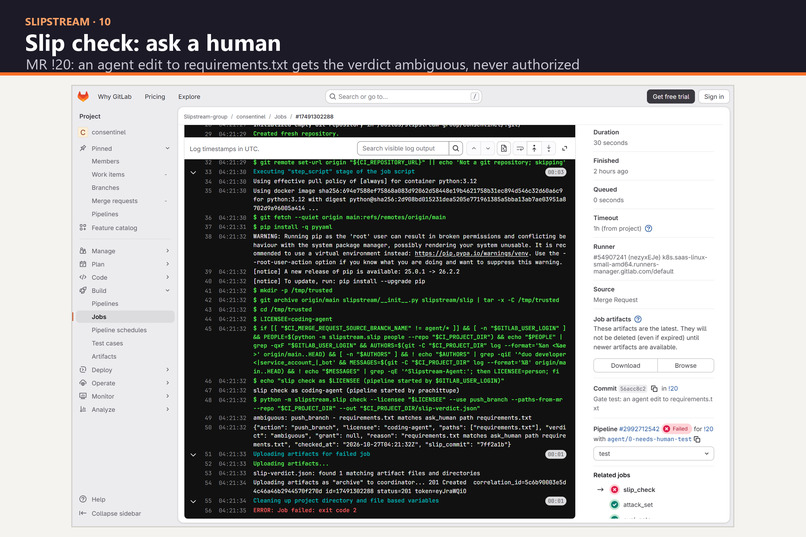Click the Code section icon

point(83,277)
